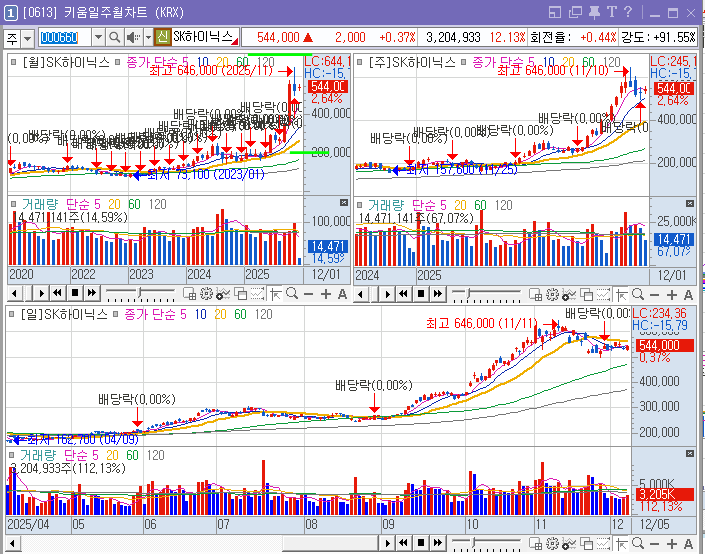Fast-forward the daily chart

click(x=437, y=543)
